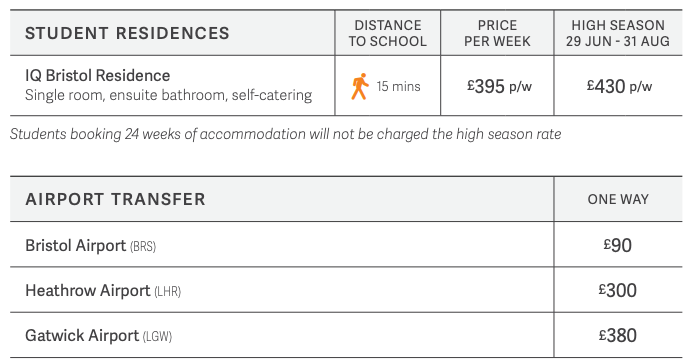Select the 15 mins walking distance text
683x363 pixels.
tap(398, 86)
